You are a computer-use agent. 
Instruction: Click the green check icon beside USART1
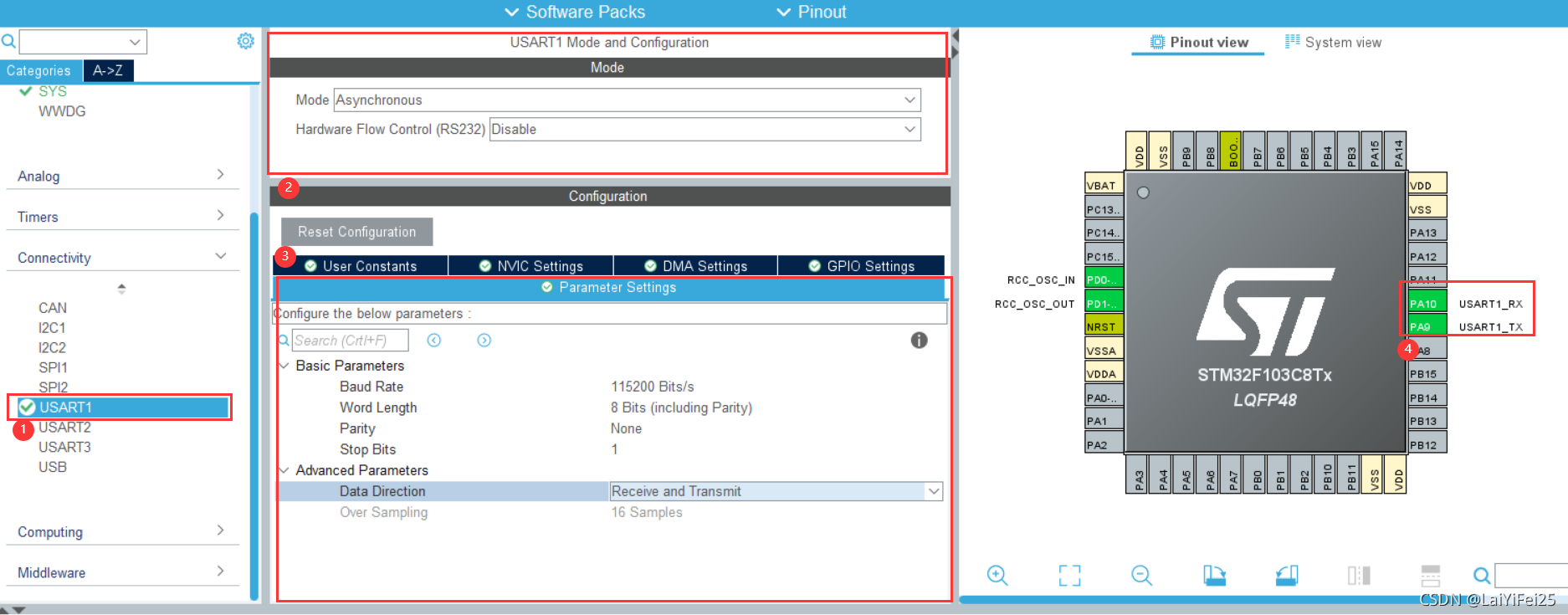coord(27,407)
